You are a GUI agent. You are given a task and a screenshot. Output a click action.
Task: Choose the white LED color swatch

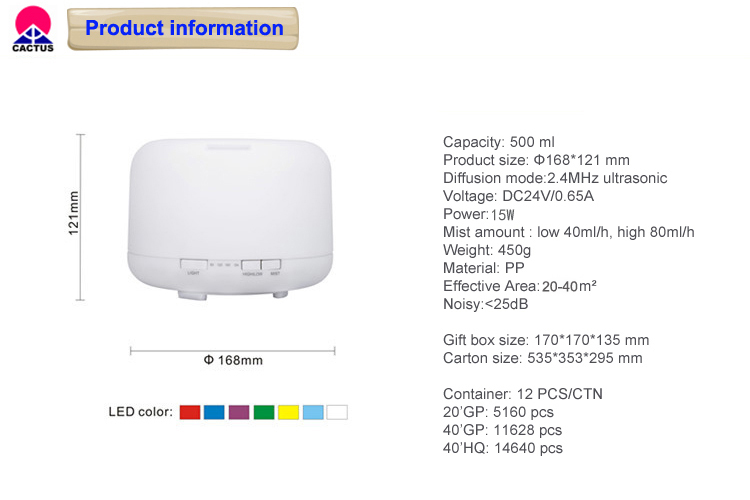click(337, 412)
